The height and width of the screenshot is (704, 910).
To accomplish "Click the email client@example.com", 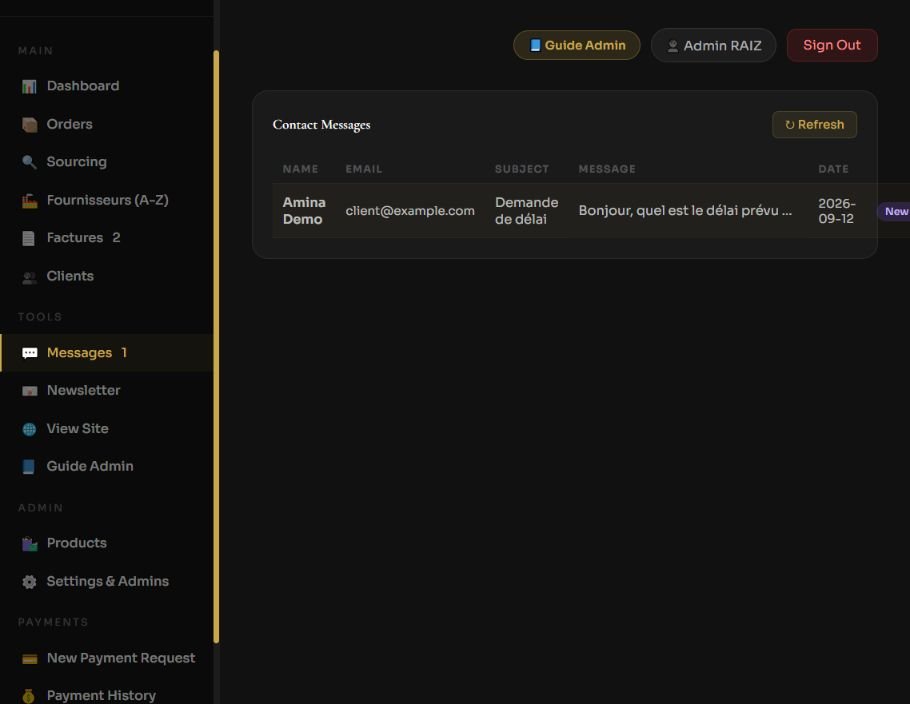I will (410, 211).
